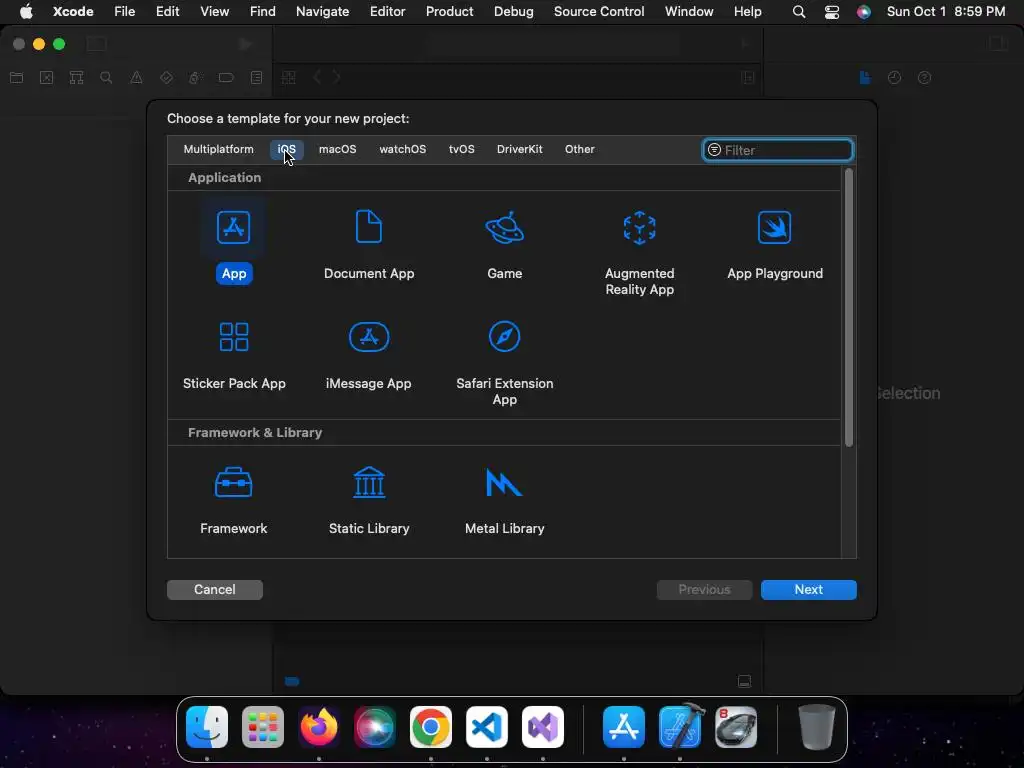Screen dimensions: 1024x768
Task: Switch to the Multiplatform tab
Action: point(218,149)
